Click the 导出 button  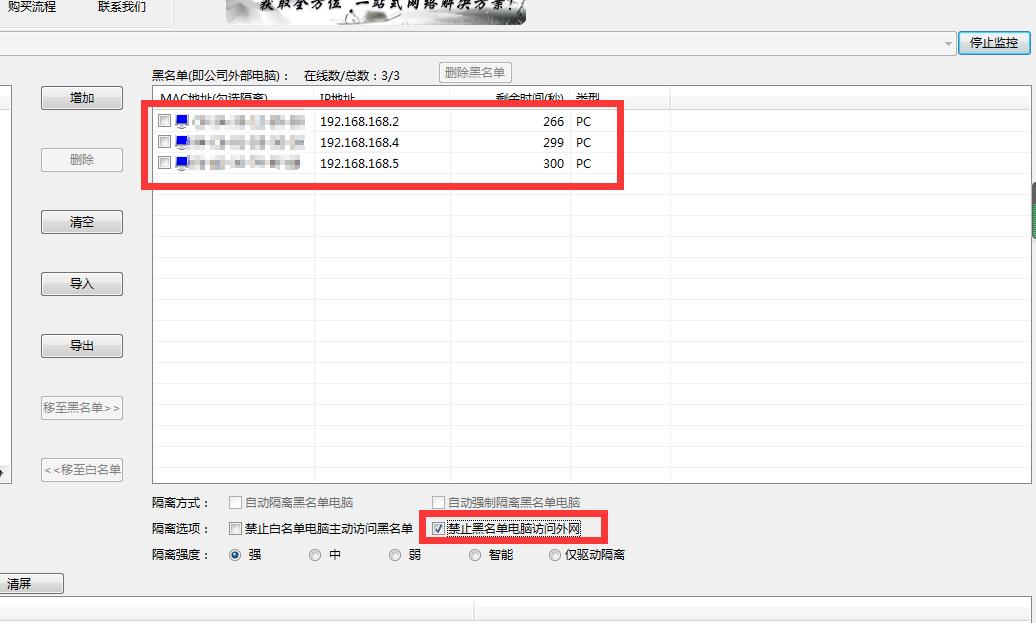click(82, 346)
